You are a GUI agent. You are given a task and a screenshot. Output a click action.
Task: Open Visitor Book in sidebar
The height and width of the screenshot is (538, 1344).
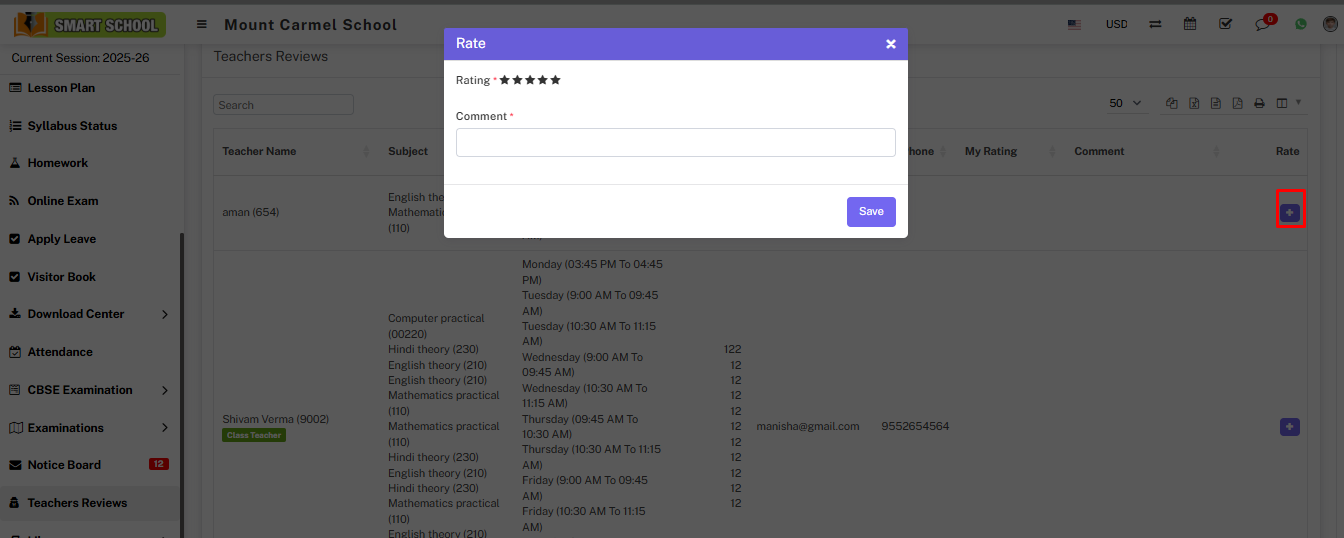point(62,277)
